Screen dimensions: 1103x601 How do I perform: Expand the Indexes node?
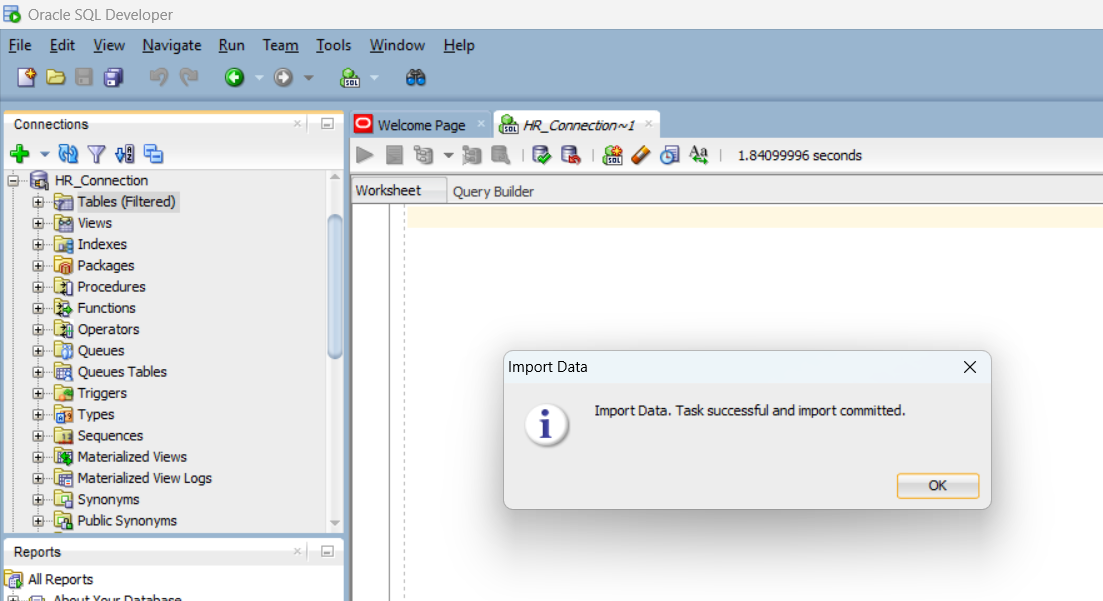point(38,244)
